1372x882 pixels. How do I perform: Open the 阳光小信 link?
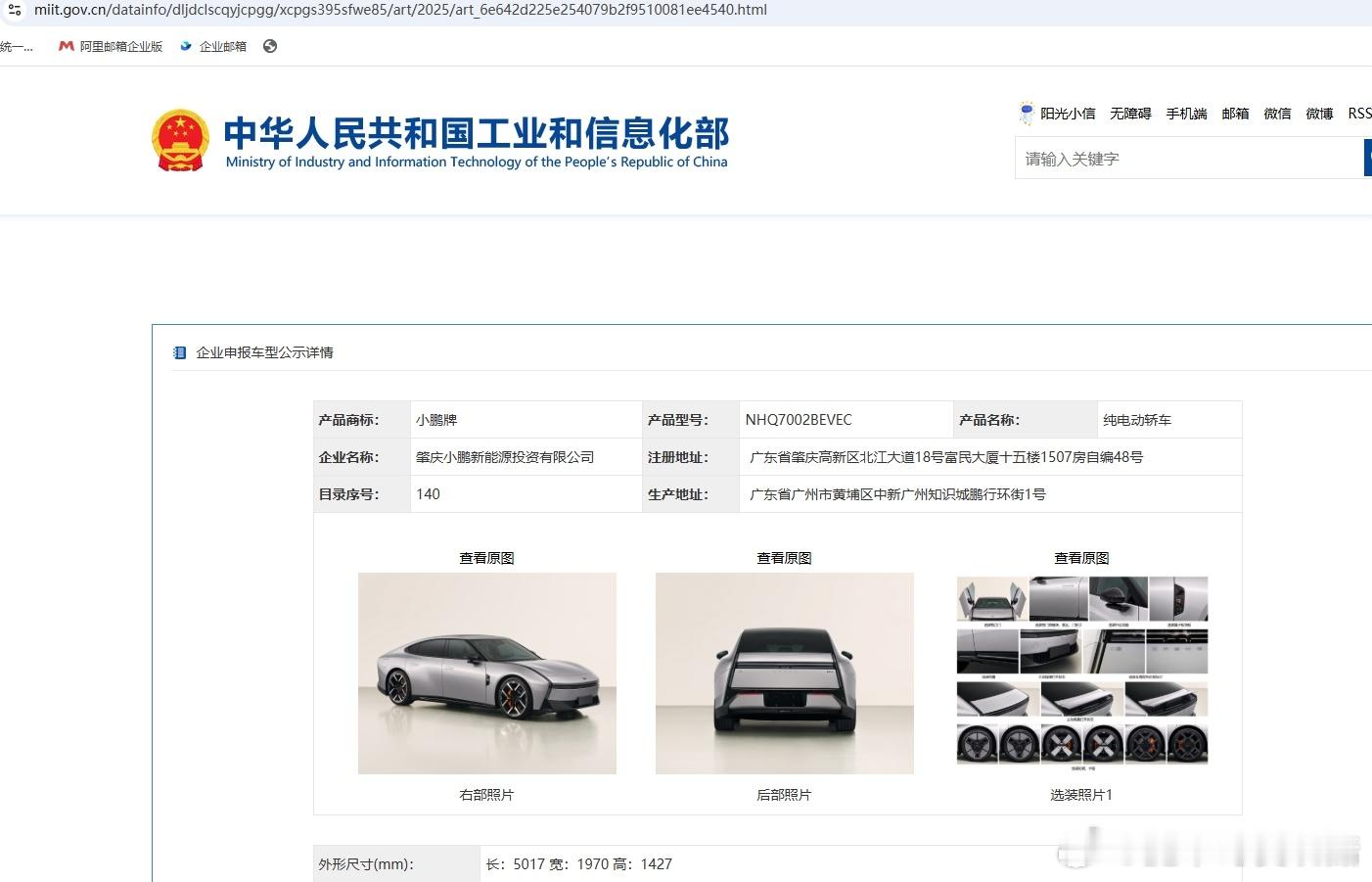point(1068,114)
